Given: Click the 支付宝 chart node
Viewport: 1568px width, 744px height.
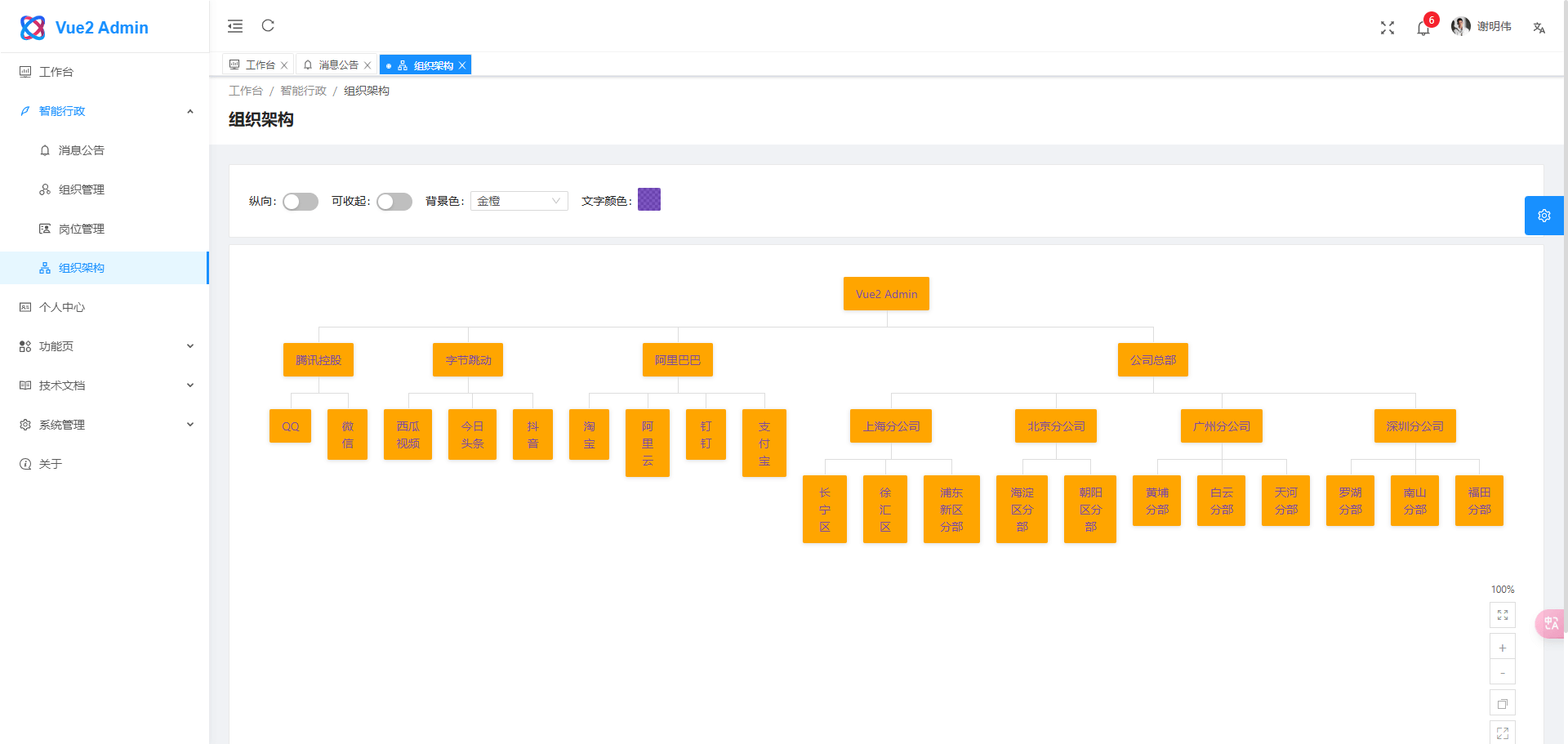Looking at the screenshot, I should click(764, 443).
